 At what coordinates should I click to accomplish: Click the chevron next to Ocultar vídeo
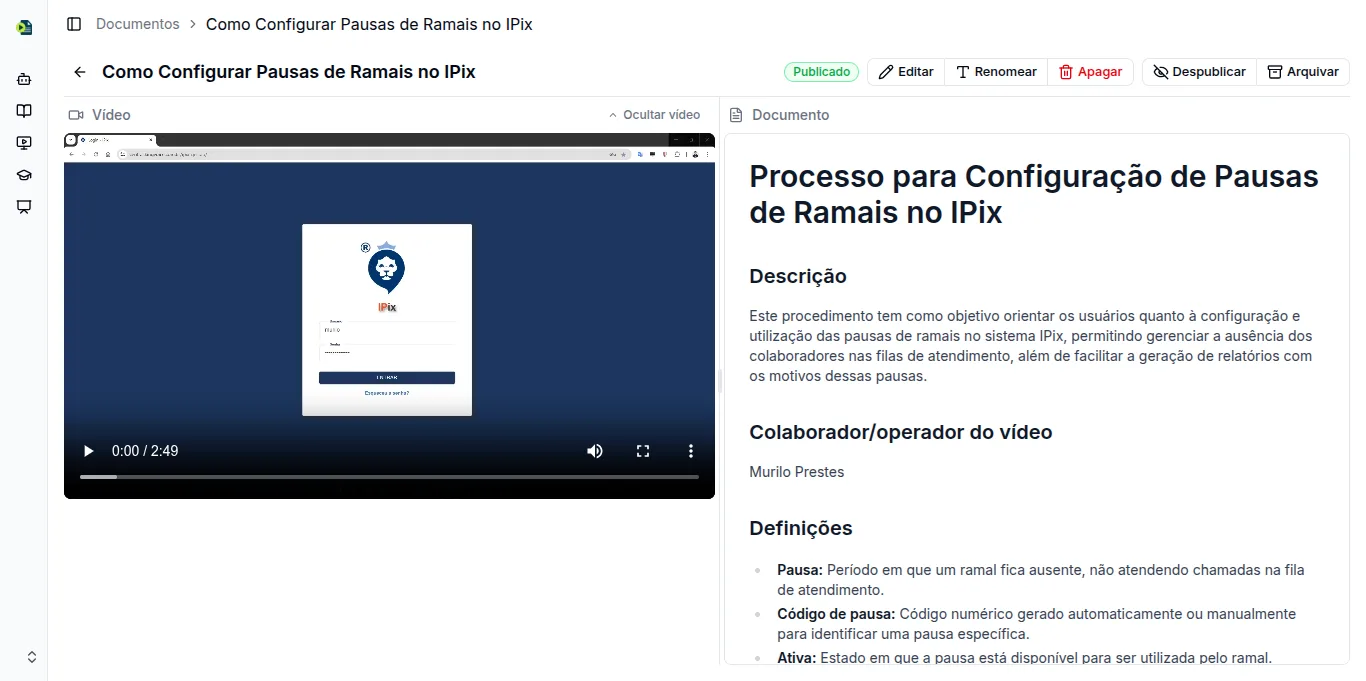[x=611, y=114]
